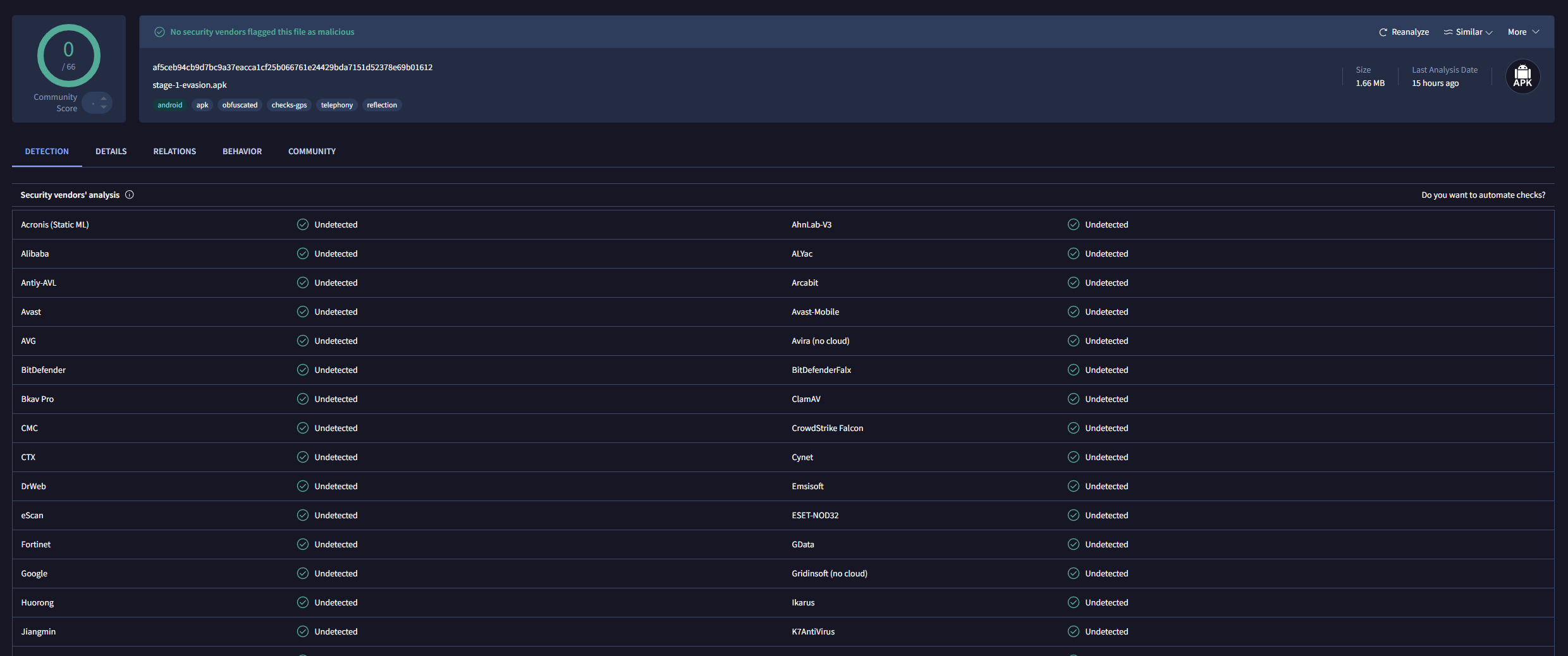Click the file hash starting with af5ceb94
Viewport: 1568px width, 656px height.
tap(292, 68)
